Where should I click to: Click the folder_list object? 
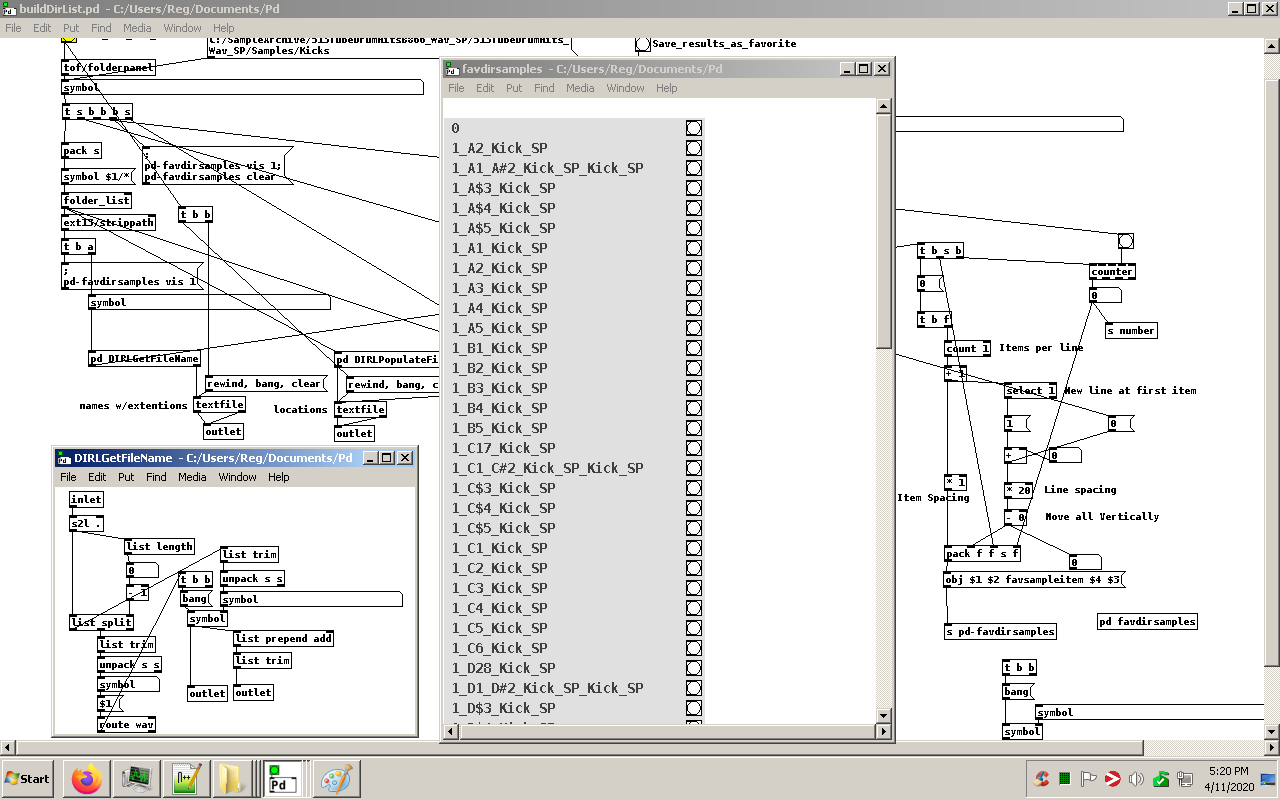pyautogui.click(x=97, y=200)
